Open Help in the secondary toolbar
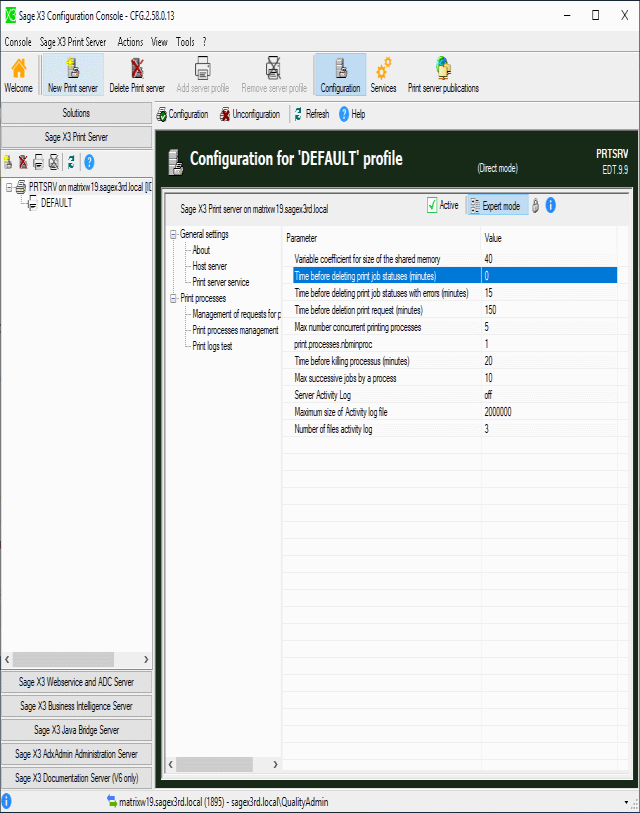This screenshot has height=813, width=640. (352, 114)
